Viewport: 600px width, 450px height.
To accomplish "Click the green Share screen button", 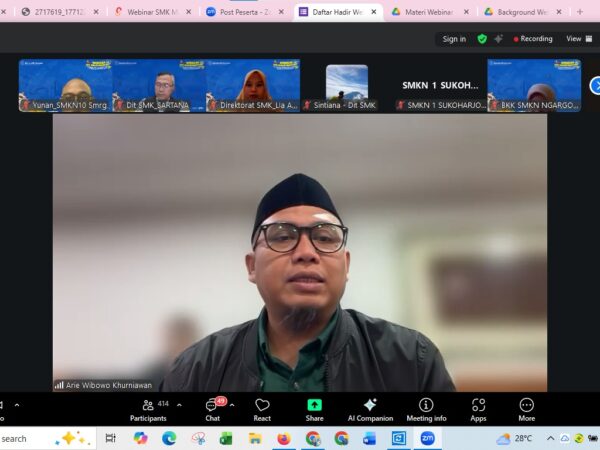I will pyautogui.click(x=314, y=409).
